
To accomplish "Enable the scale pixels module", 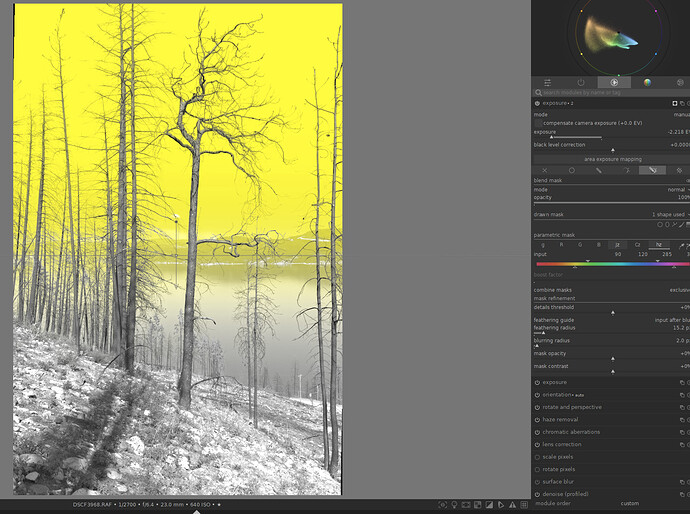I will click(537, 457).
